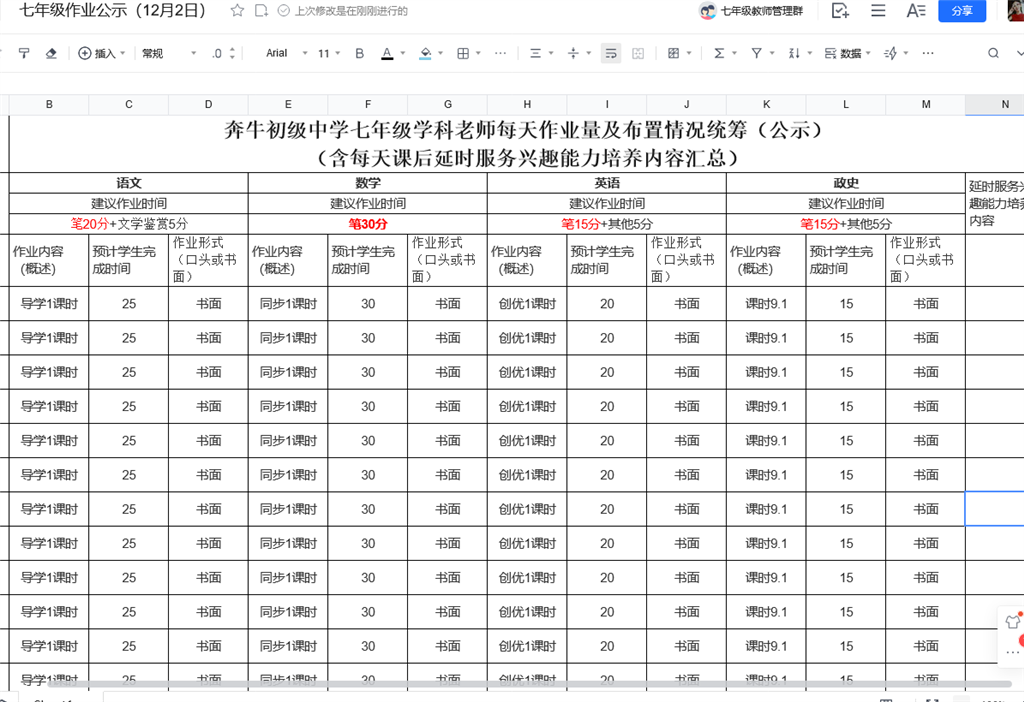1024x702 pixels.
Task: Click the vertical alignment icon
Action: (573, 54)
